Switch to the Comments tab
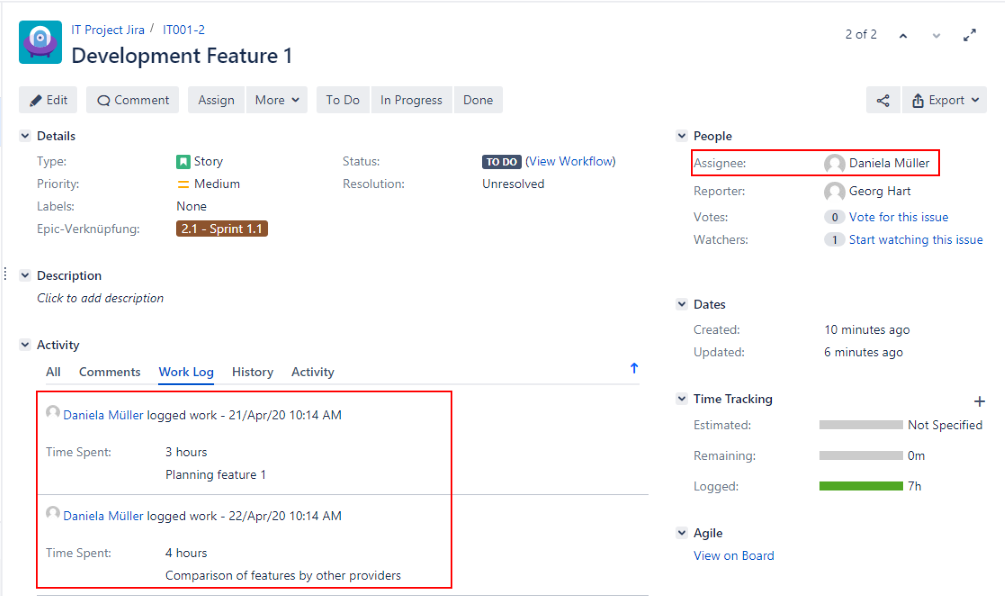This screenshot has width=1005, height=596. pos(109,372)
